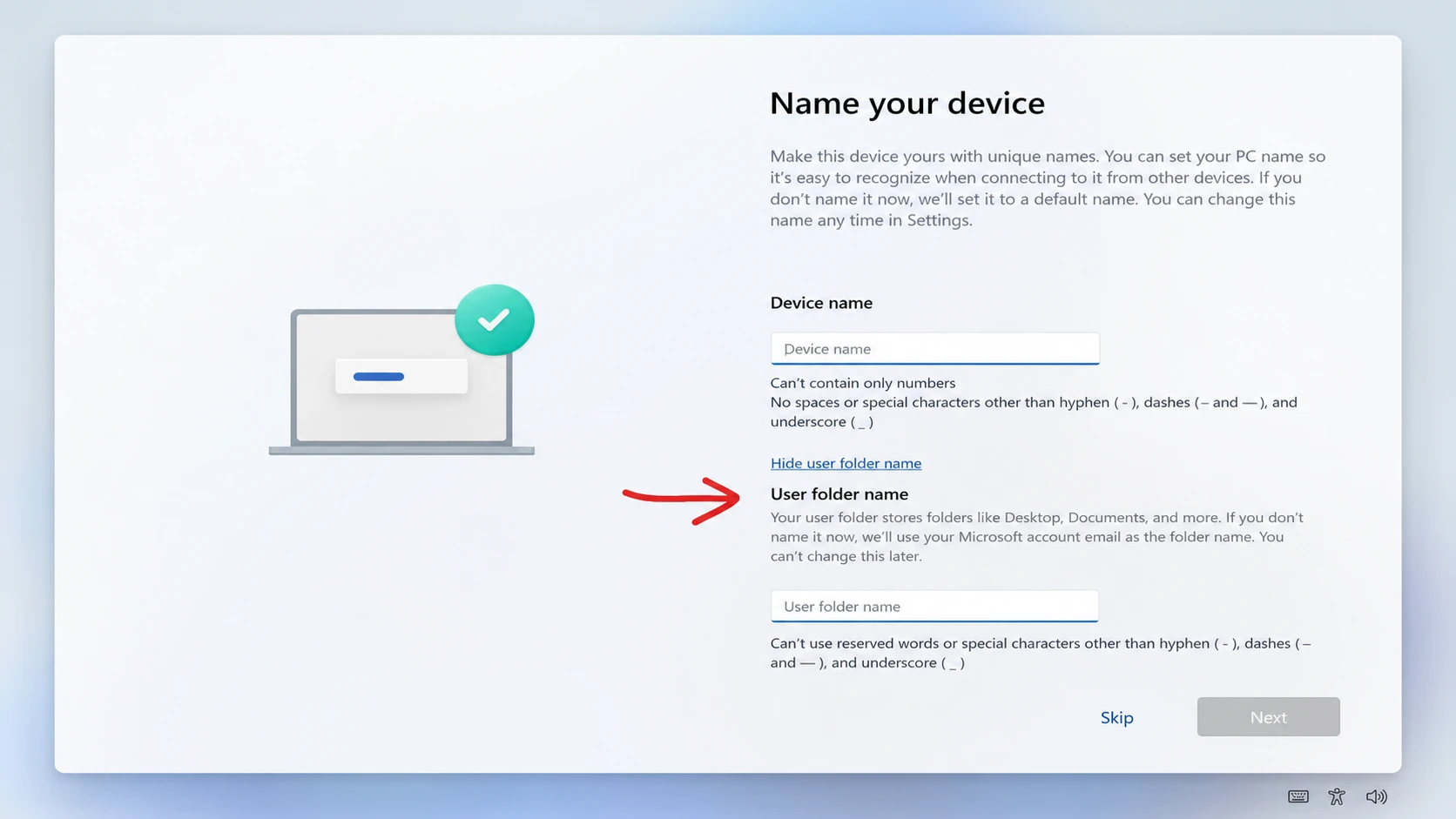Image resolution: width=1456 pixels, height=819 pixels.
Task: Click the Device name input field
Action: point(934,348)
